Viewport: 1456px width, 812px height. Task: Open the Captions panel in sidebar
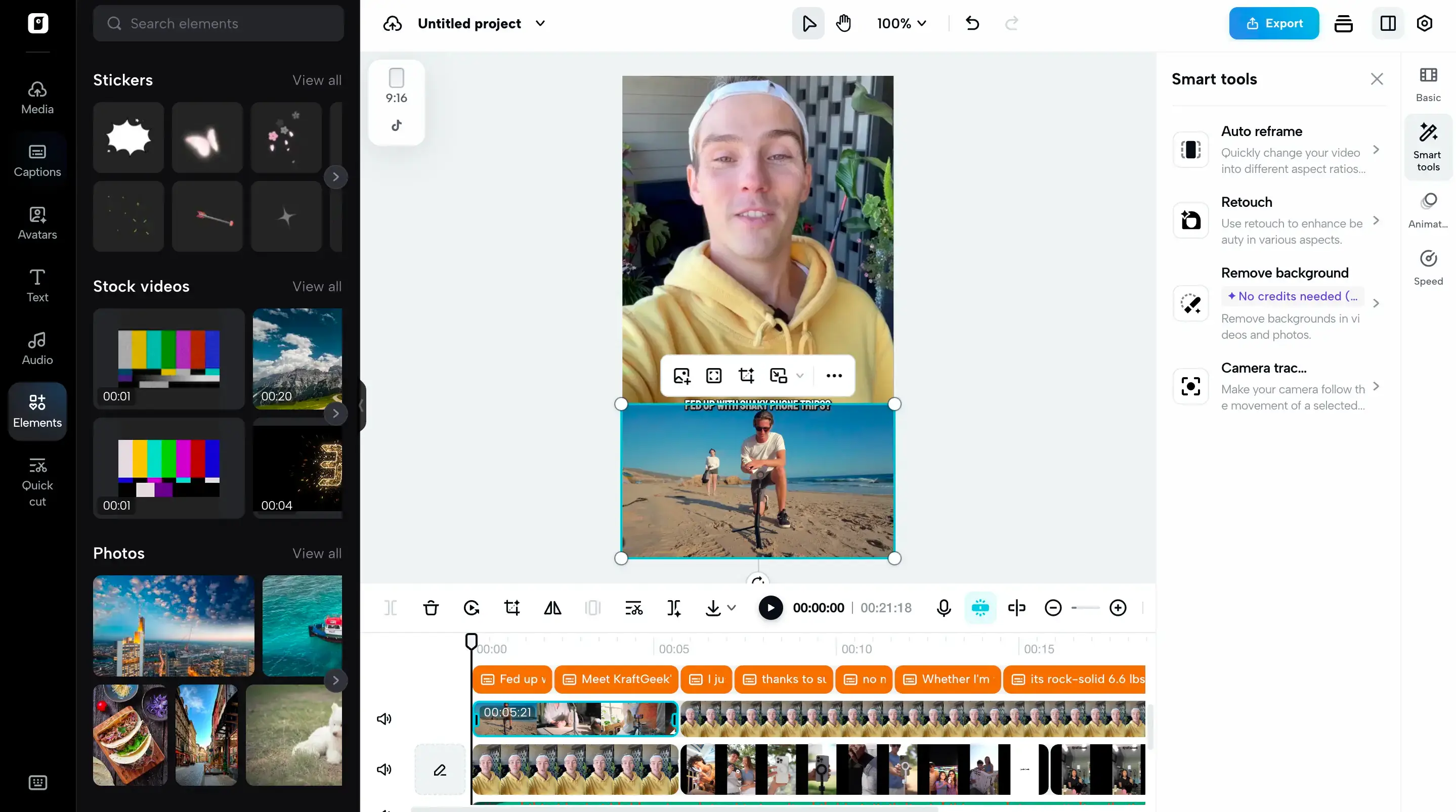37,160
